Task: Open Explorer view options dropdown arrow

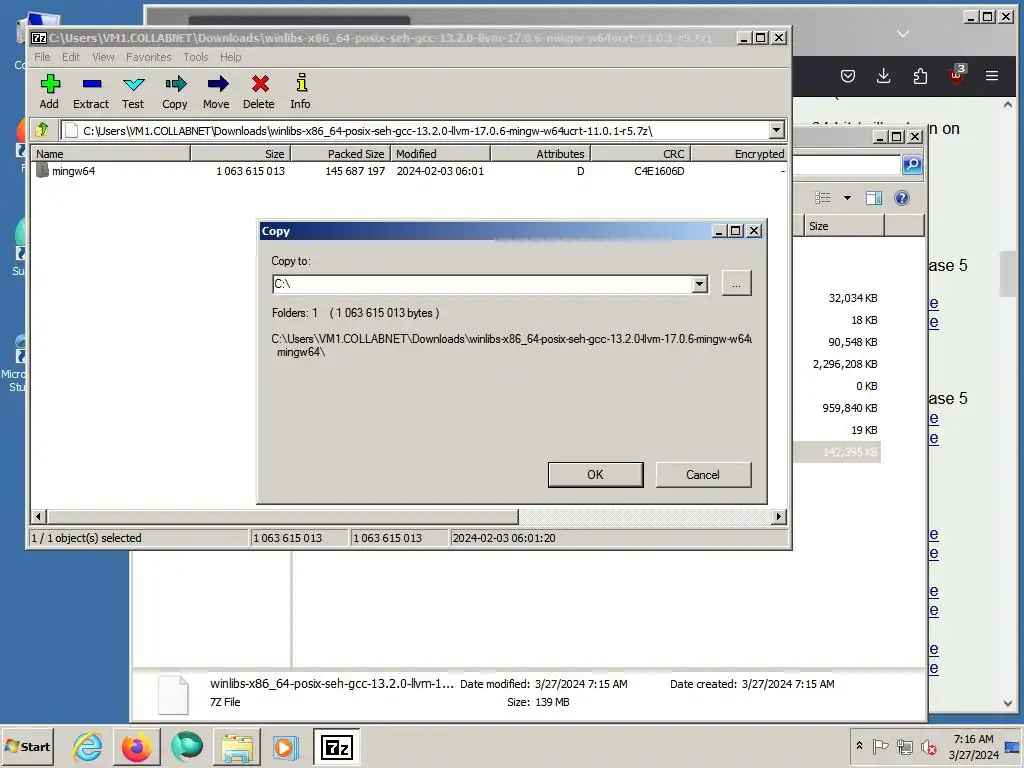Action: tap(847, 198)
